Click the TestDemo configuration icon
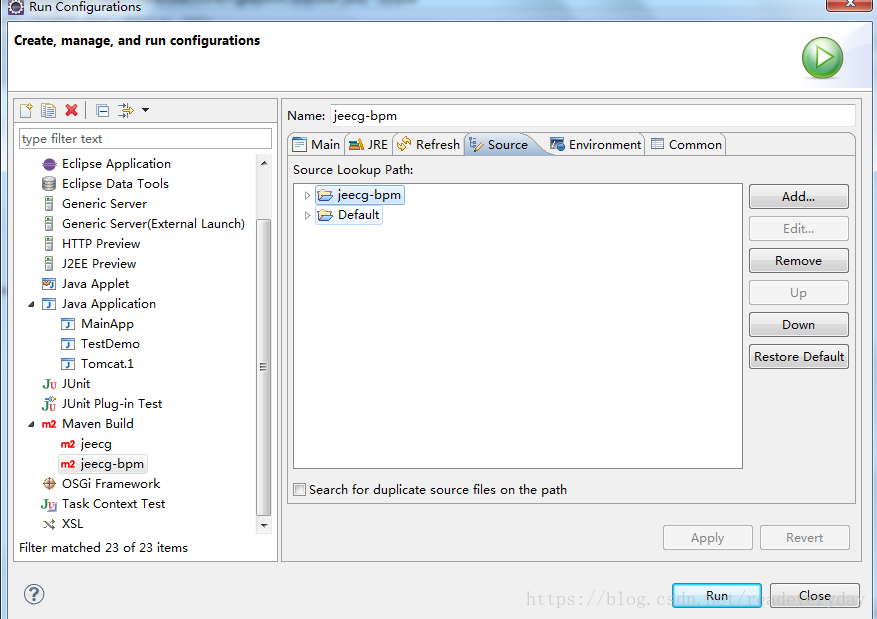 (68, 344)
